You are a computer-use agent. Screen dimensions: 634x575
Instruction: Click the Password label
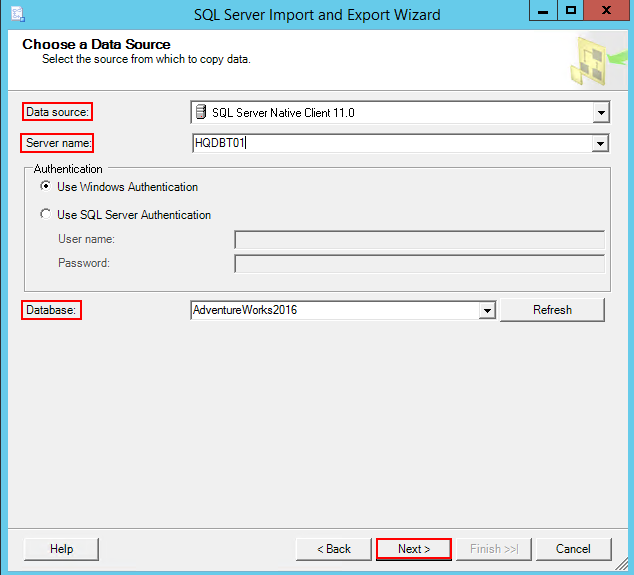(x=84, y=263)
